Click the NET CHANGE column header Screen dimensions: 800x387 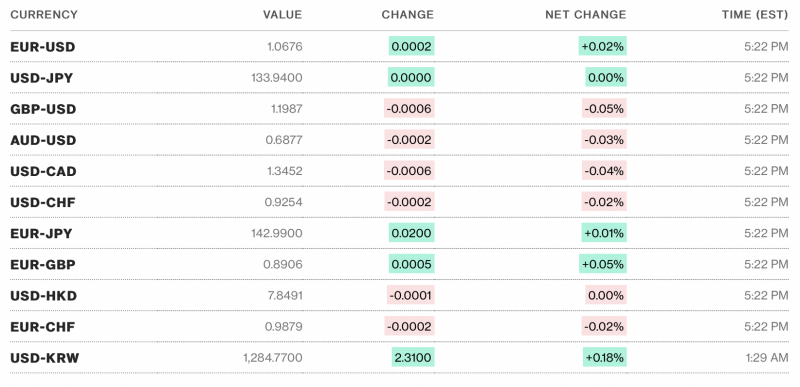tap(586, 15)
